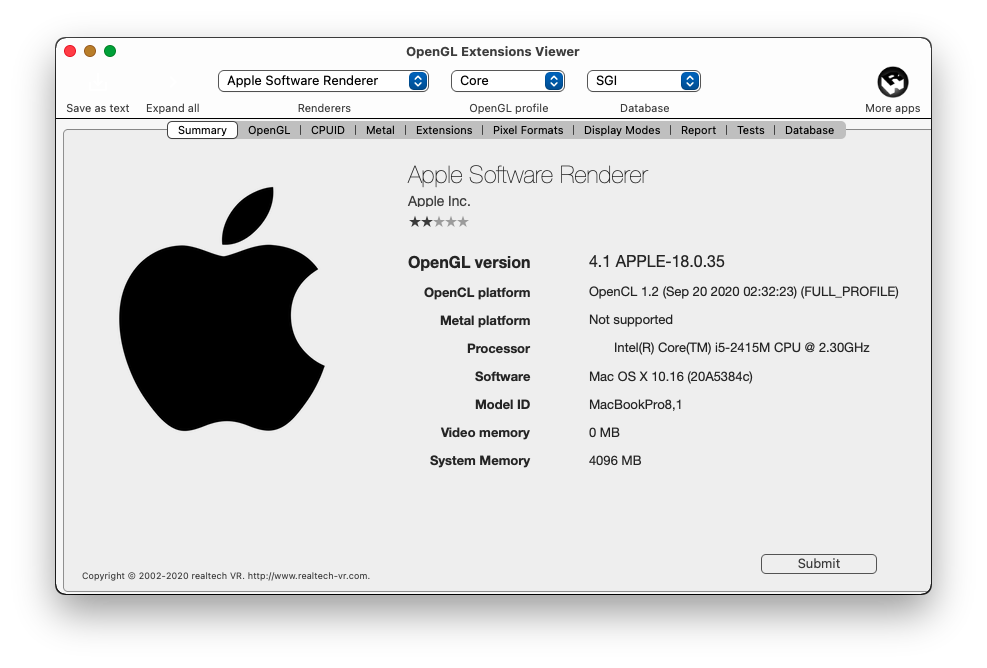The height and width of the screenshot is (668, 987).
Task: Click the large Apple logo image
Action: (x=222, y=309)
